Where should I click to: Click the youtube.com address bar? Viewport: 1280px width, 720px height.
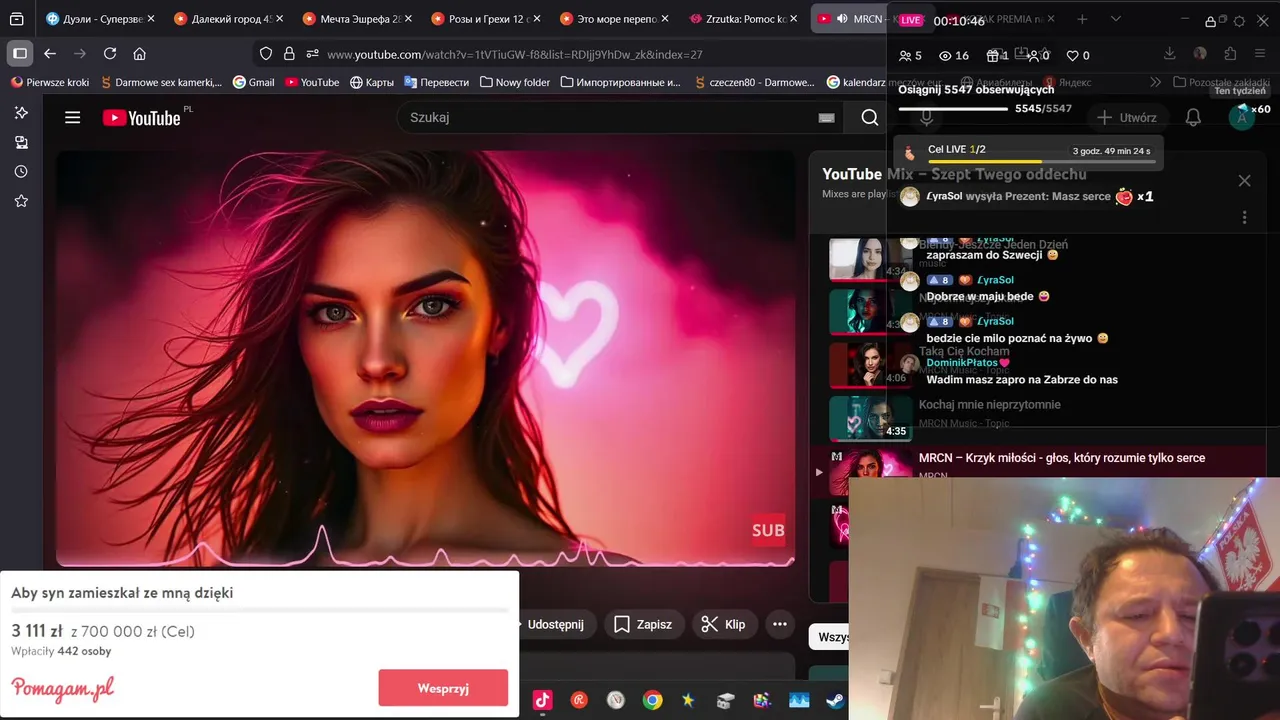[515, 54]
